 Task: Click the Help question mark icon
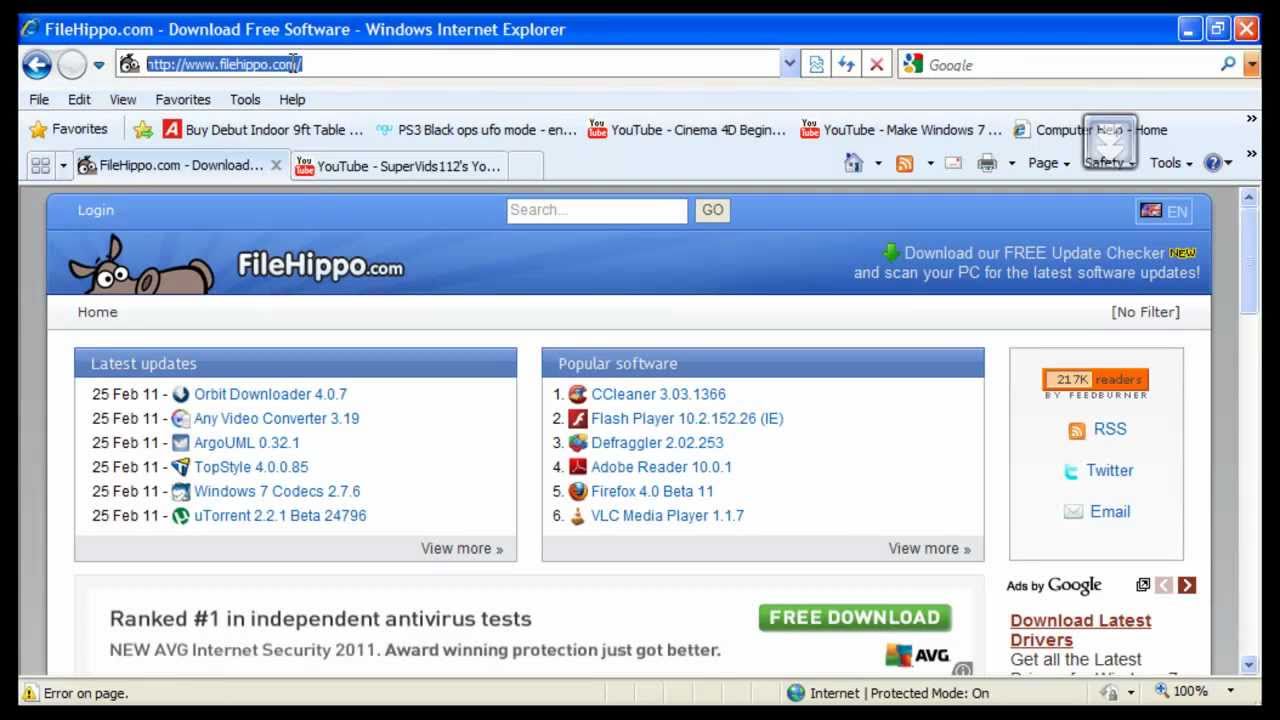[1213, 163]
